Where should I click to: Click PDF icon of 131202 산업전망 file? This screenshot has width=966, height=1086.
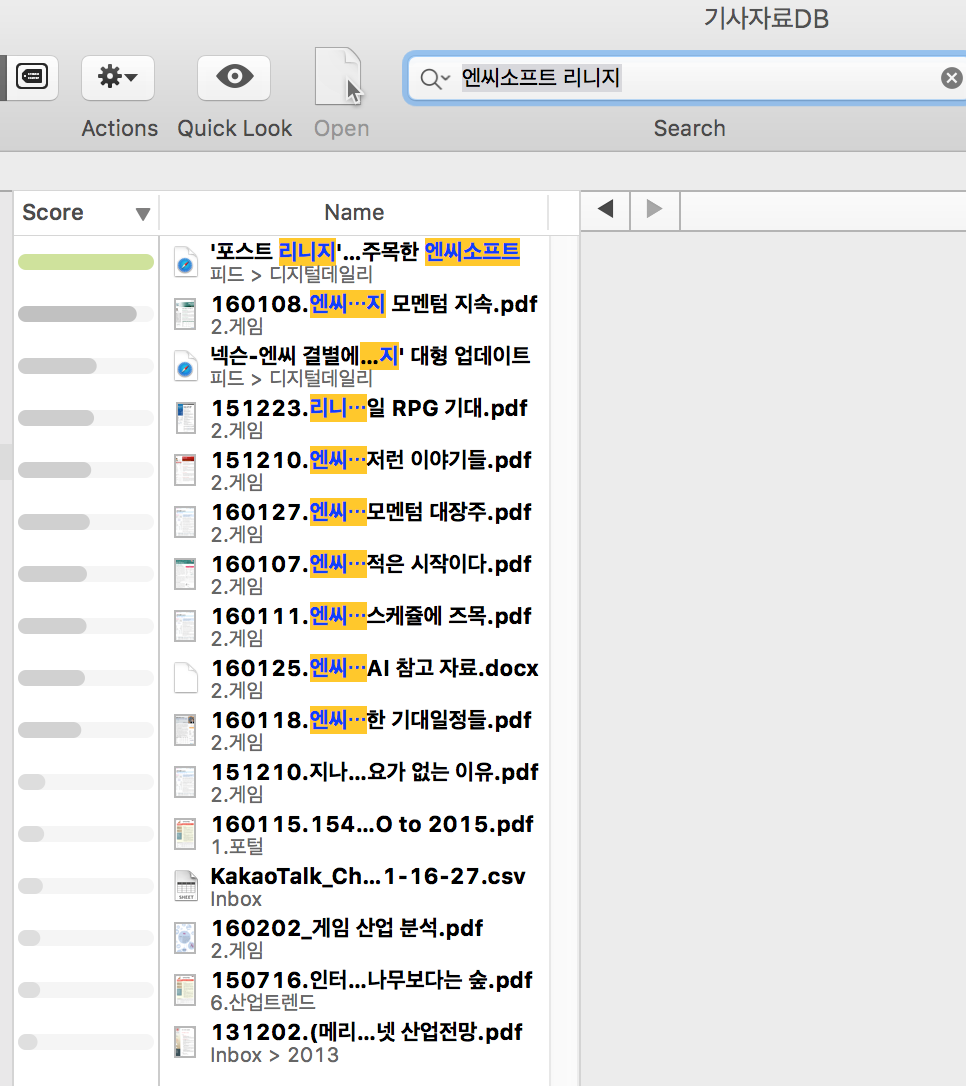tap(185, 1042)
